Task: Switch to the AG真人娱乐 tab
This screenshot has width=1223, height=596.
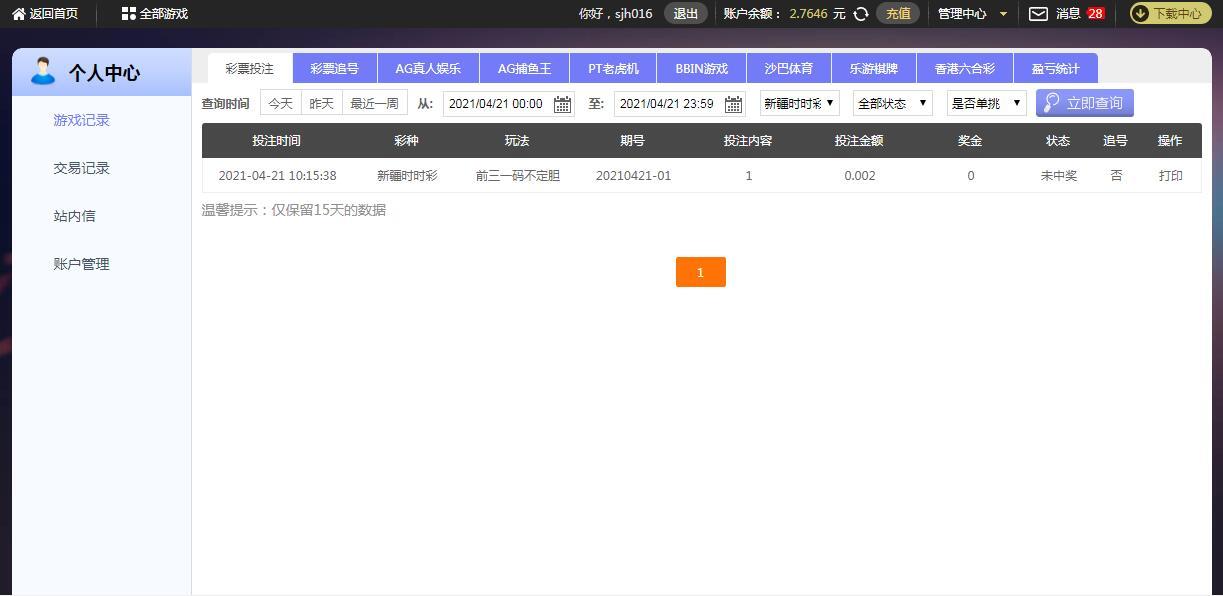Action: pyautogui.click(x=428, y=69)
